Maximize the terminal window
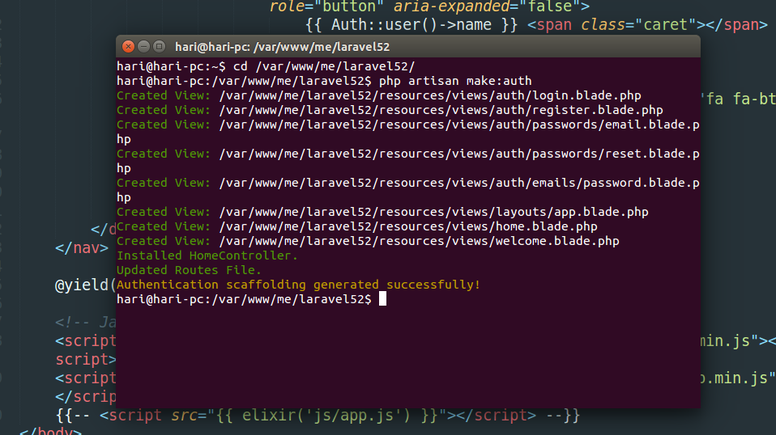 pos(160,46)
